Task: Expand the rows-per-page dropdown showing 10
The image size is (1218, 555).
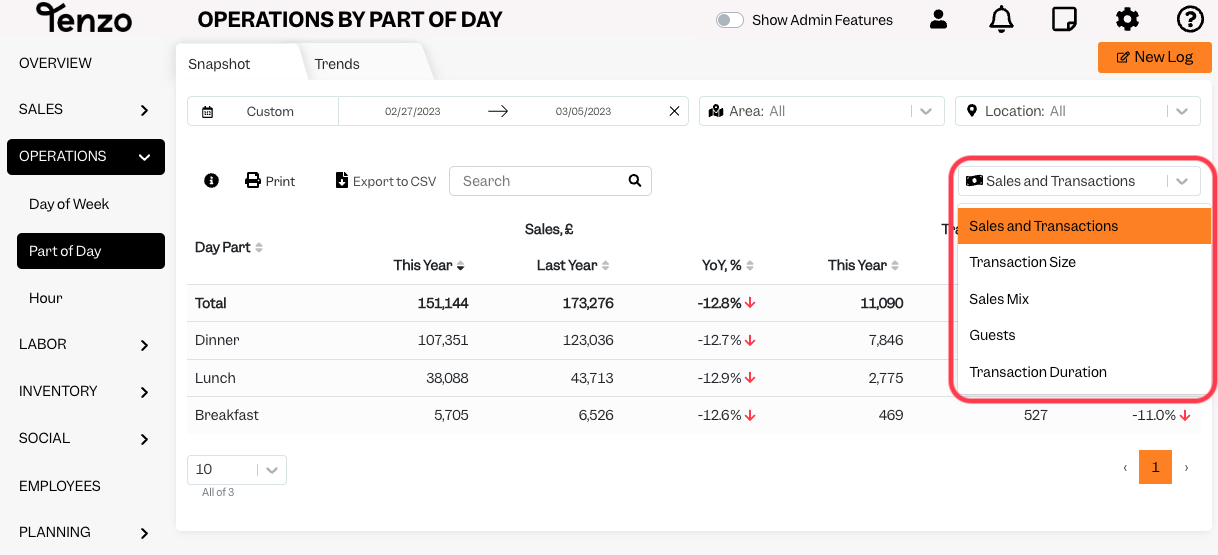Action: tap(237, 469)
